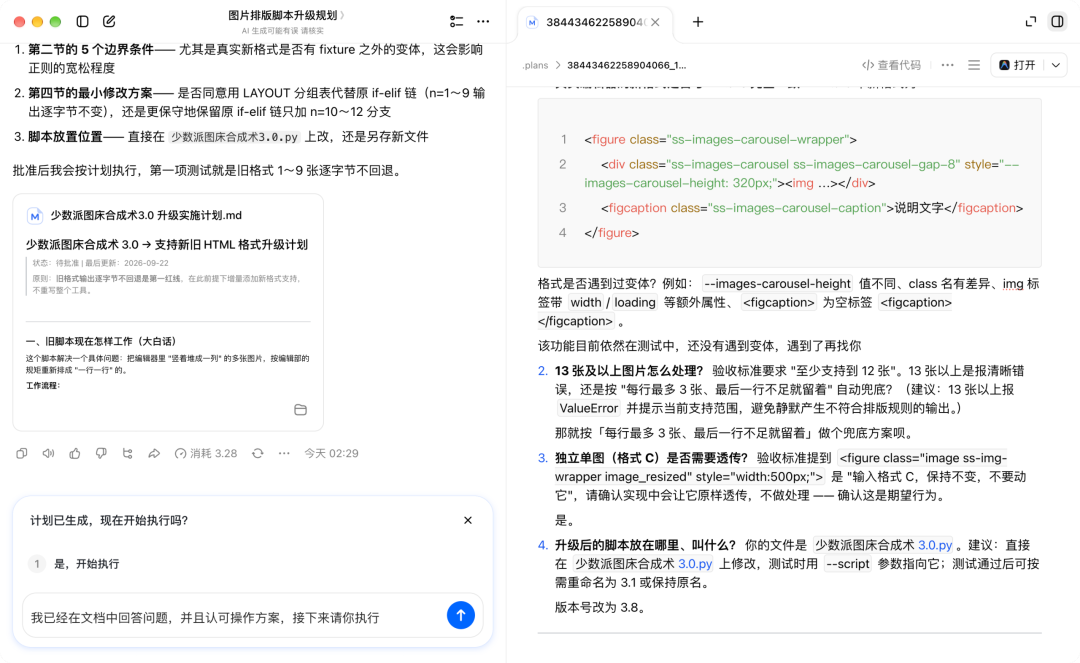Screen dimensions: 1080x663
Task: Open the 少数派图床合成术3.0 升级实施计划.md file card
Action: click(x=168, y=312)
